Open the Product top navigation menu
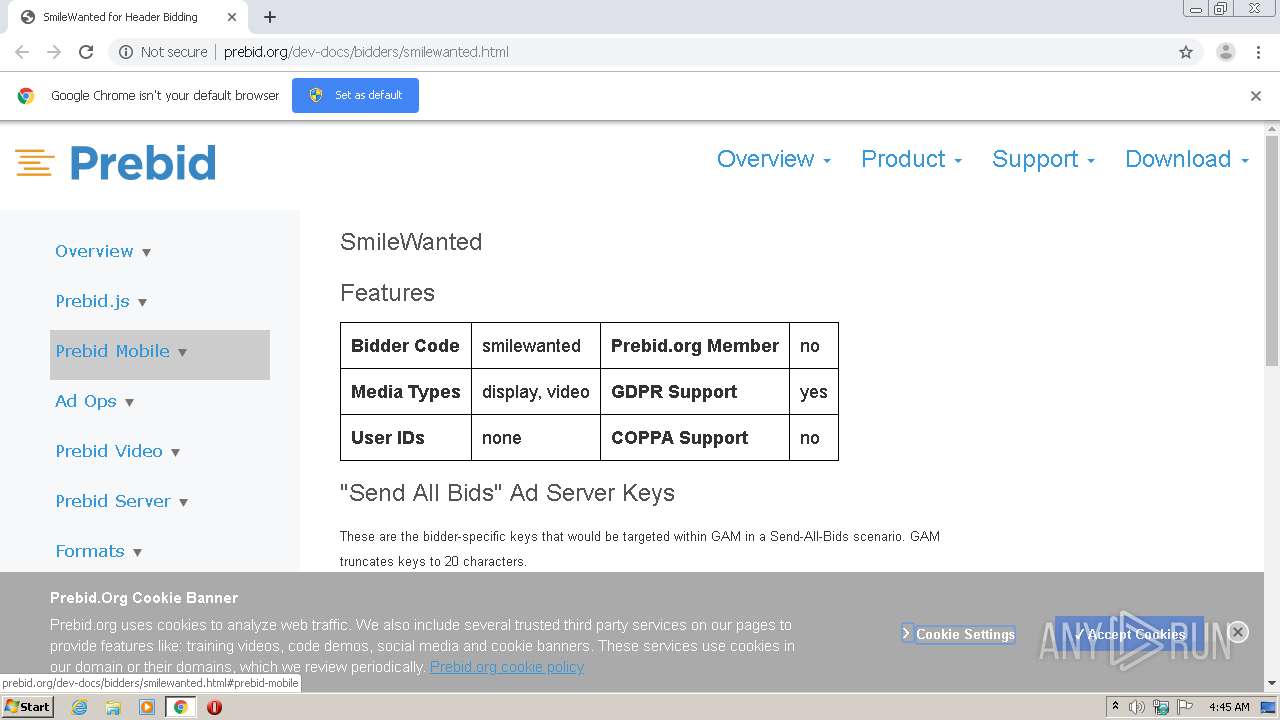1280x720 pixels. point(911,159)
